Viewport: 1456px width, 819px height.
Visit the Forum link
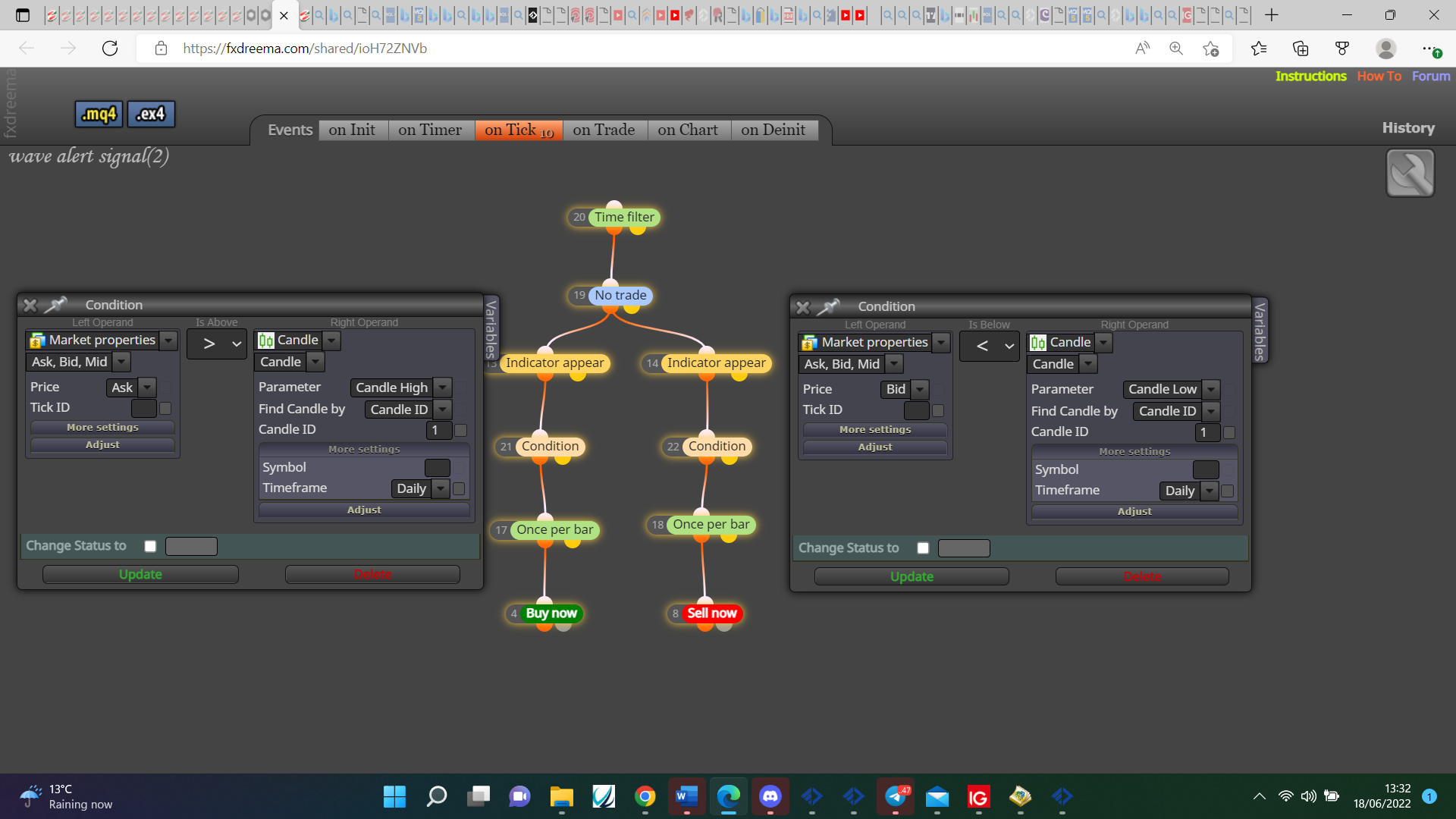pos(1431,76)
